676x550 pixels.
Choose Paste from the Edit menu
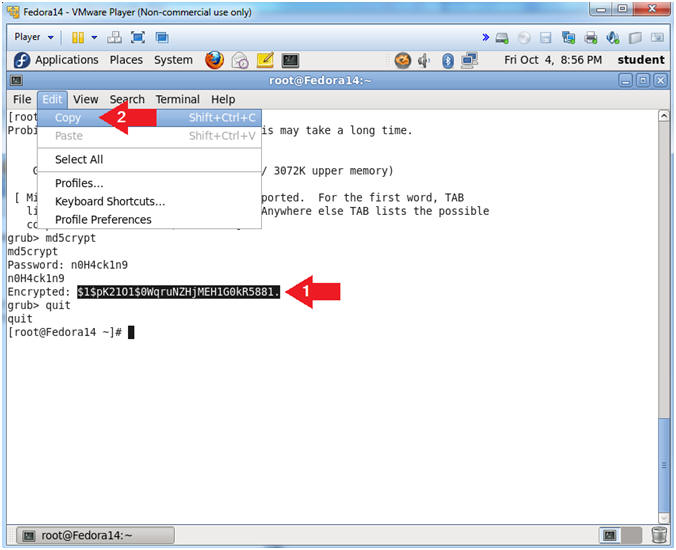149,136
